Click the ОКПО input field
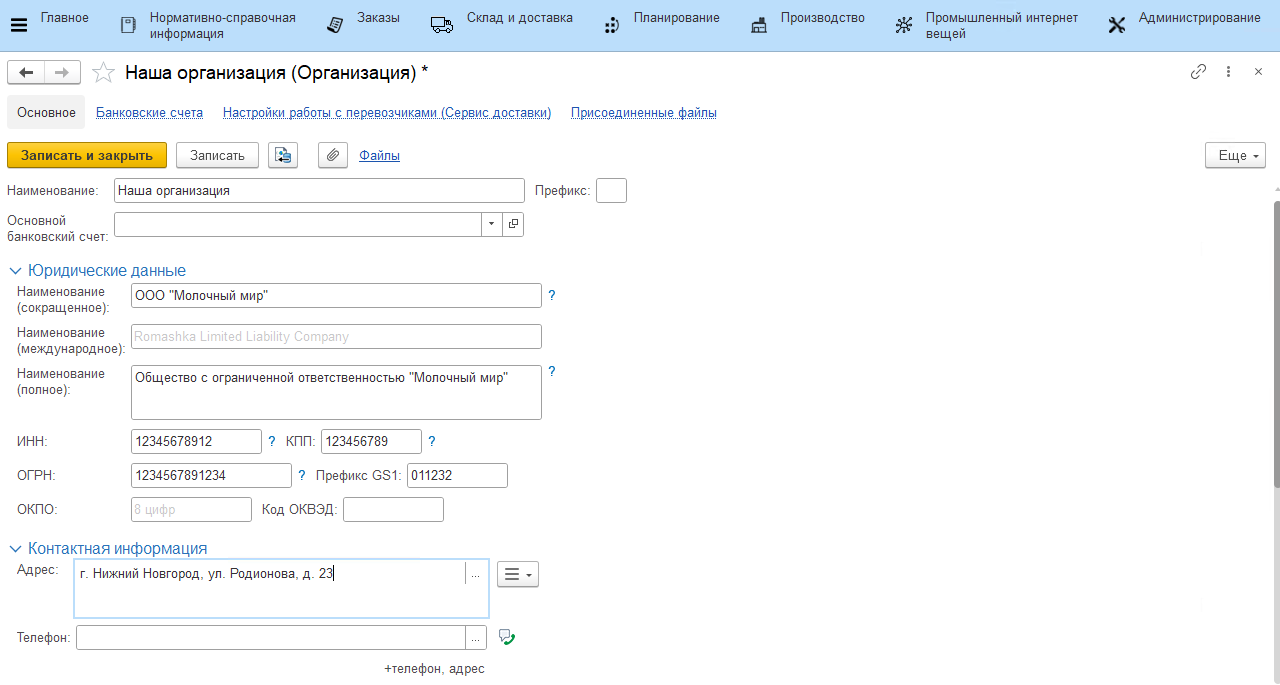1280x685 pixels. [191, 509]
